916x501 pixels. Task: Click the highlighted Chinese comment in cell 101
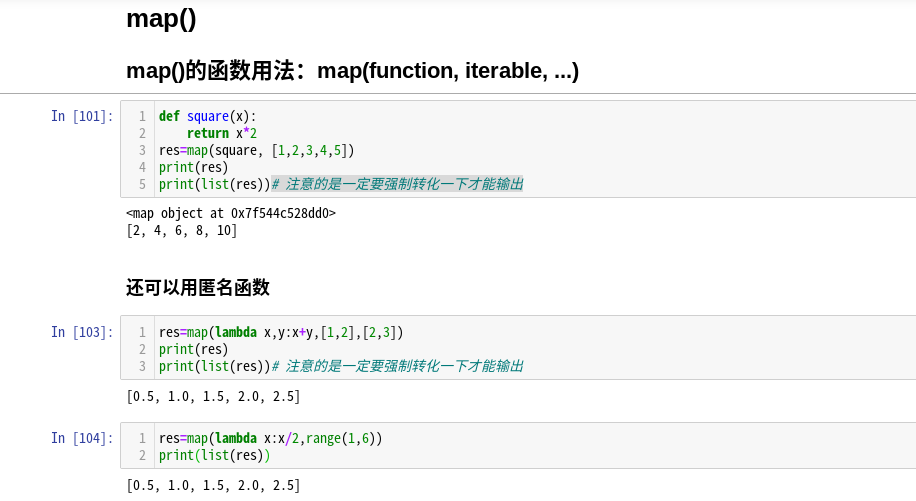[397, 184]
